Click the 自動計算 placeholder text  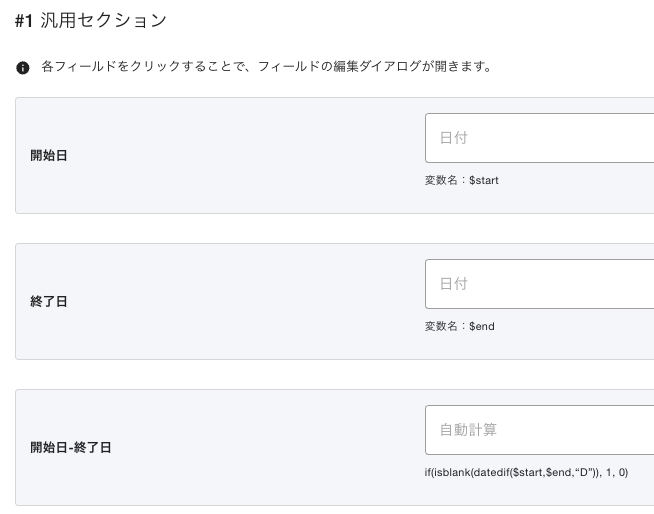[x=468, y=430]
